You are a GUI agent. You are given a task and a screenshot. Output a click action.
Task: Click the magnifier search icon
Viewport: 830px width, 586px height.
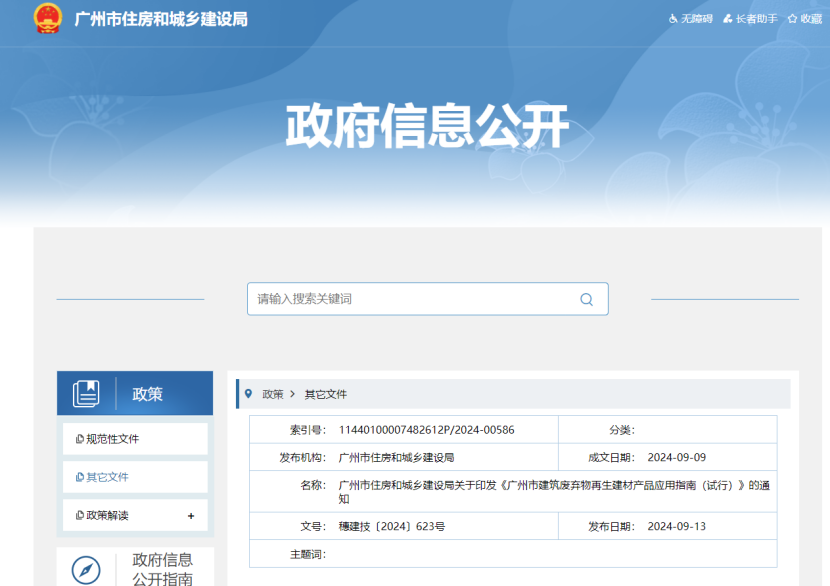click(587, 299)
